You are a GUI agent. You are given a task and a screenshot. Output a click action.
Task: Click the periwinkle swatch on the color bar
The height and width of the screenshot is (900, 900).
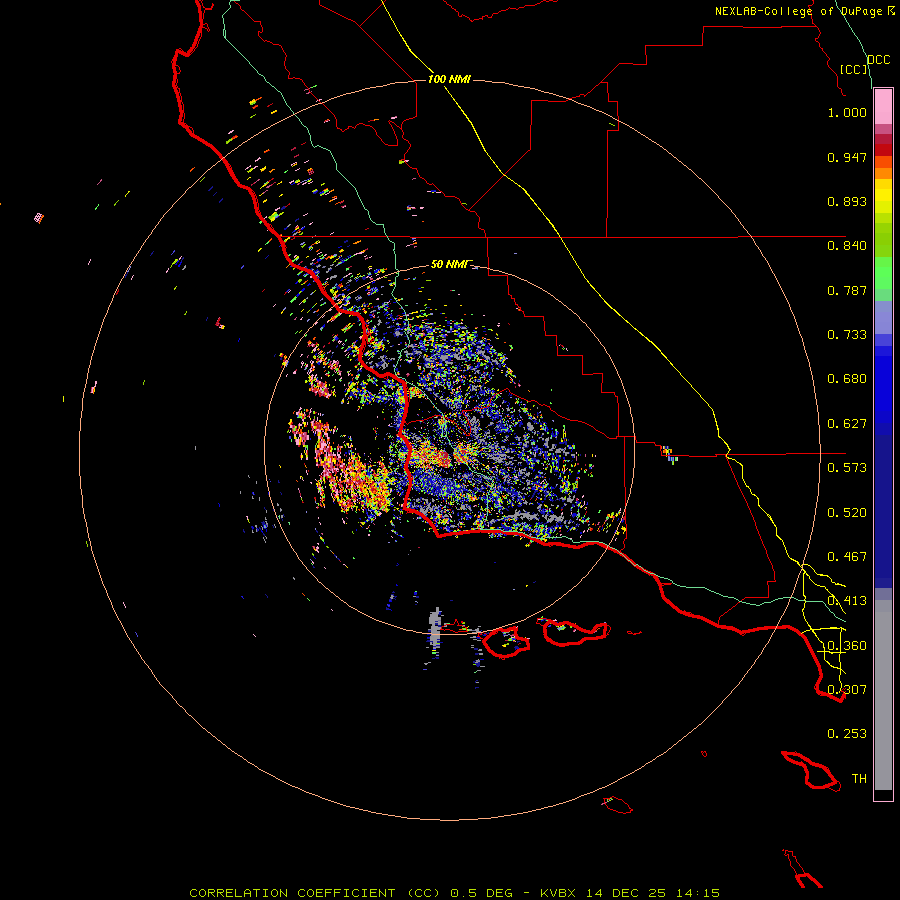883,317
